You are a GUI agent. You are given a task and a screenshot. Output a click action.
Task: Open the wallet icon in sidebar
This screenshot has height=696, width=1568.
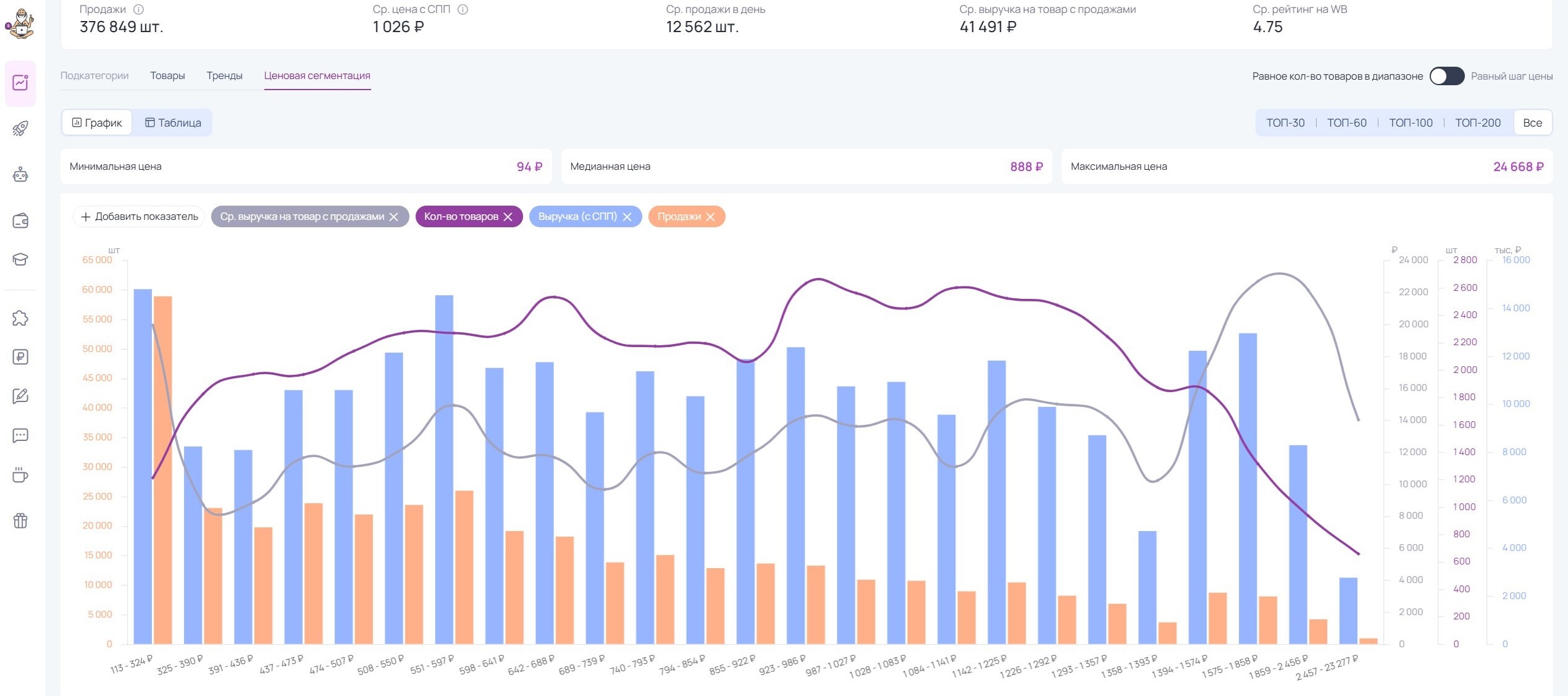(20, 220)
